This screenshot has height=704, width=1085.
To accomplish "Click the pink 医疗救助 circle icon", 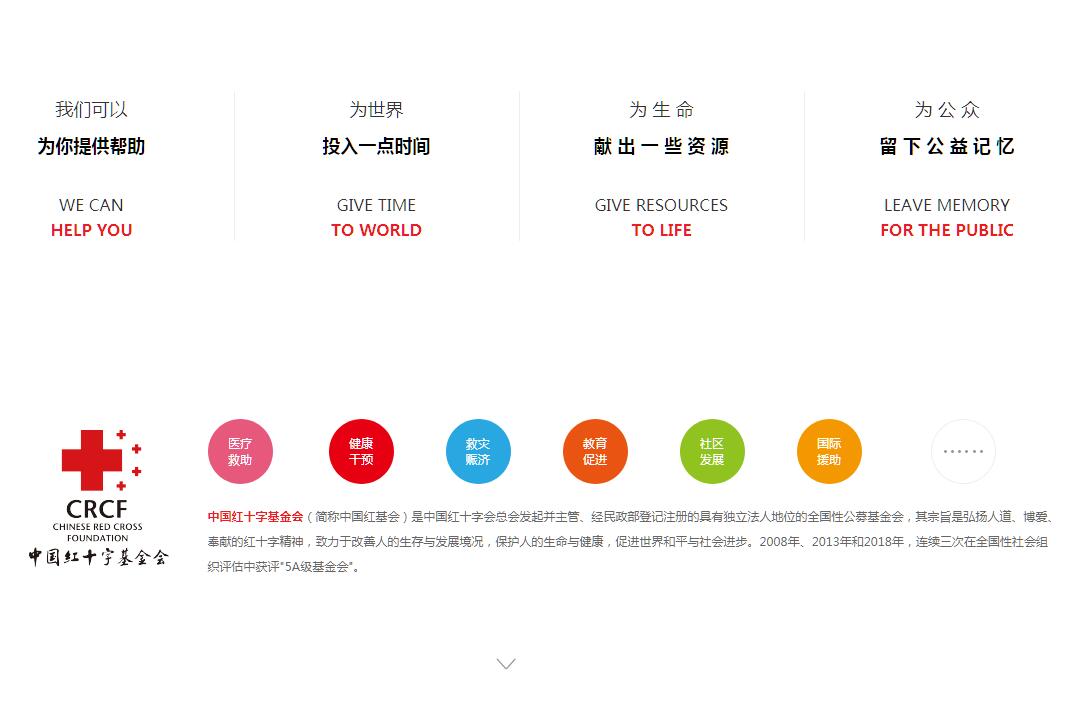I will tap(240, 452).
